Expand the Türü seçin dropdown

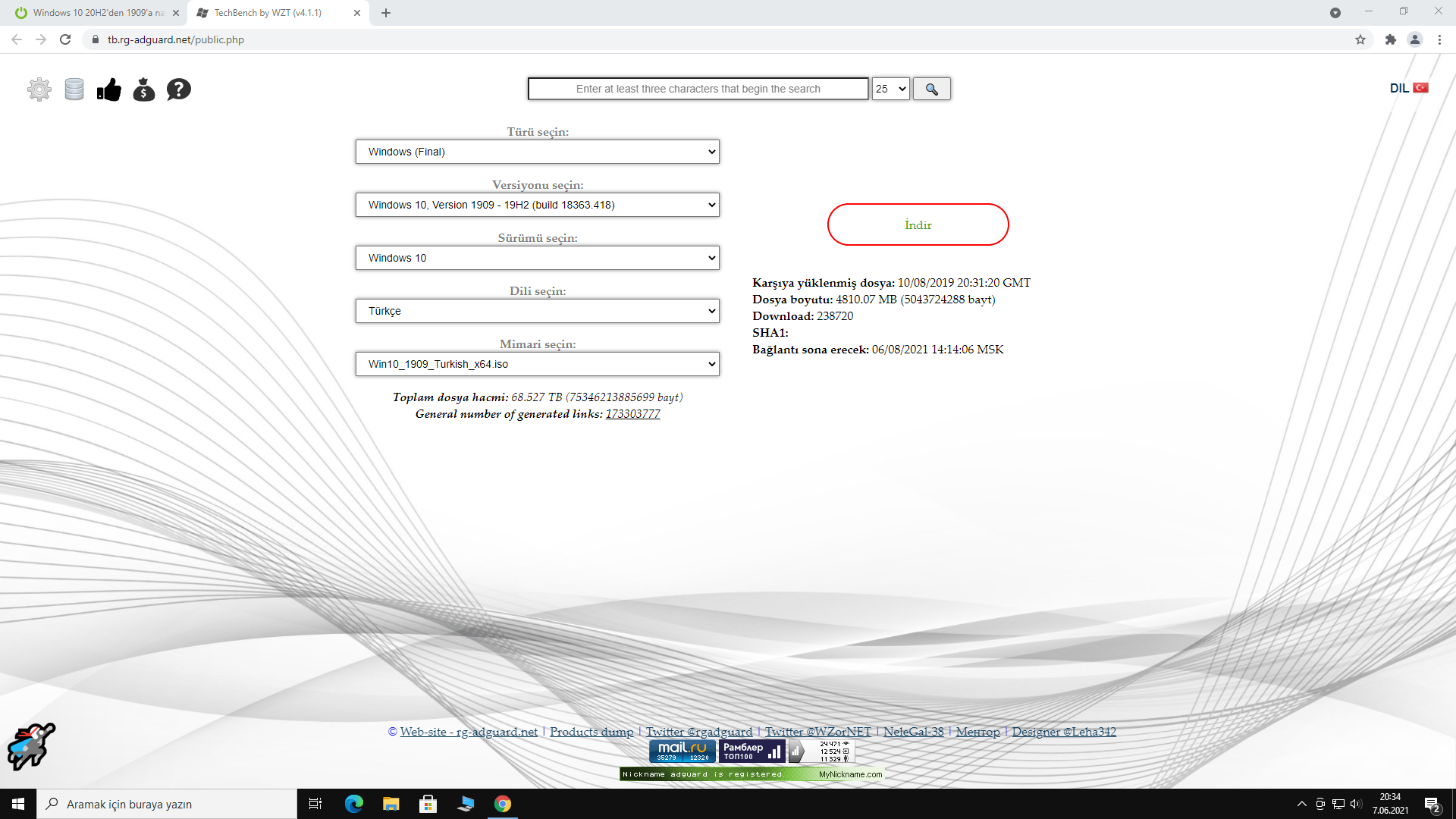pyautogui.click(x=538, y=152)
